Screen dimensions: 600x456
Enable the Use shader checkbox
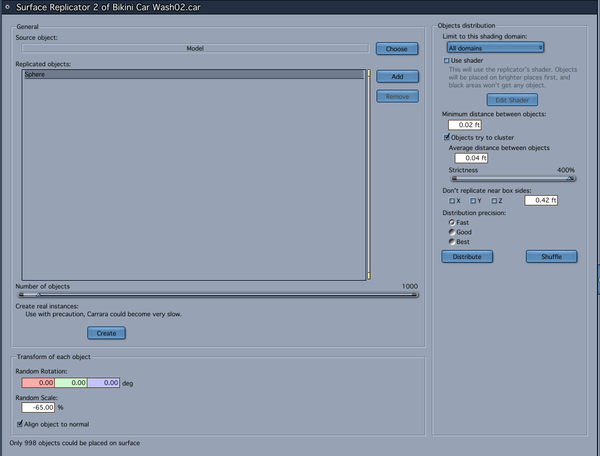[x=446, y=60]
